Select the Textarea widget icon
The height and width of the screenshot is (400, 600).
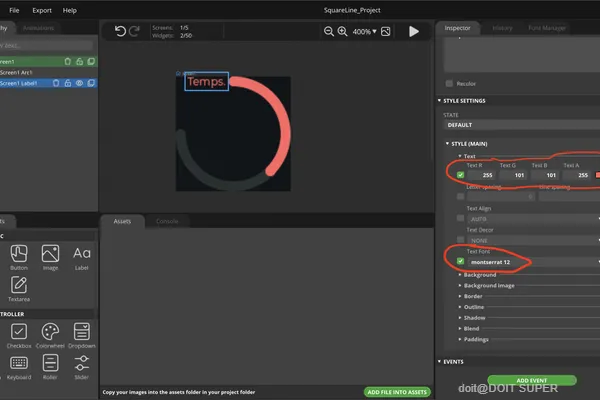pyautogui.click(x=19, y=289)
